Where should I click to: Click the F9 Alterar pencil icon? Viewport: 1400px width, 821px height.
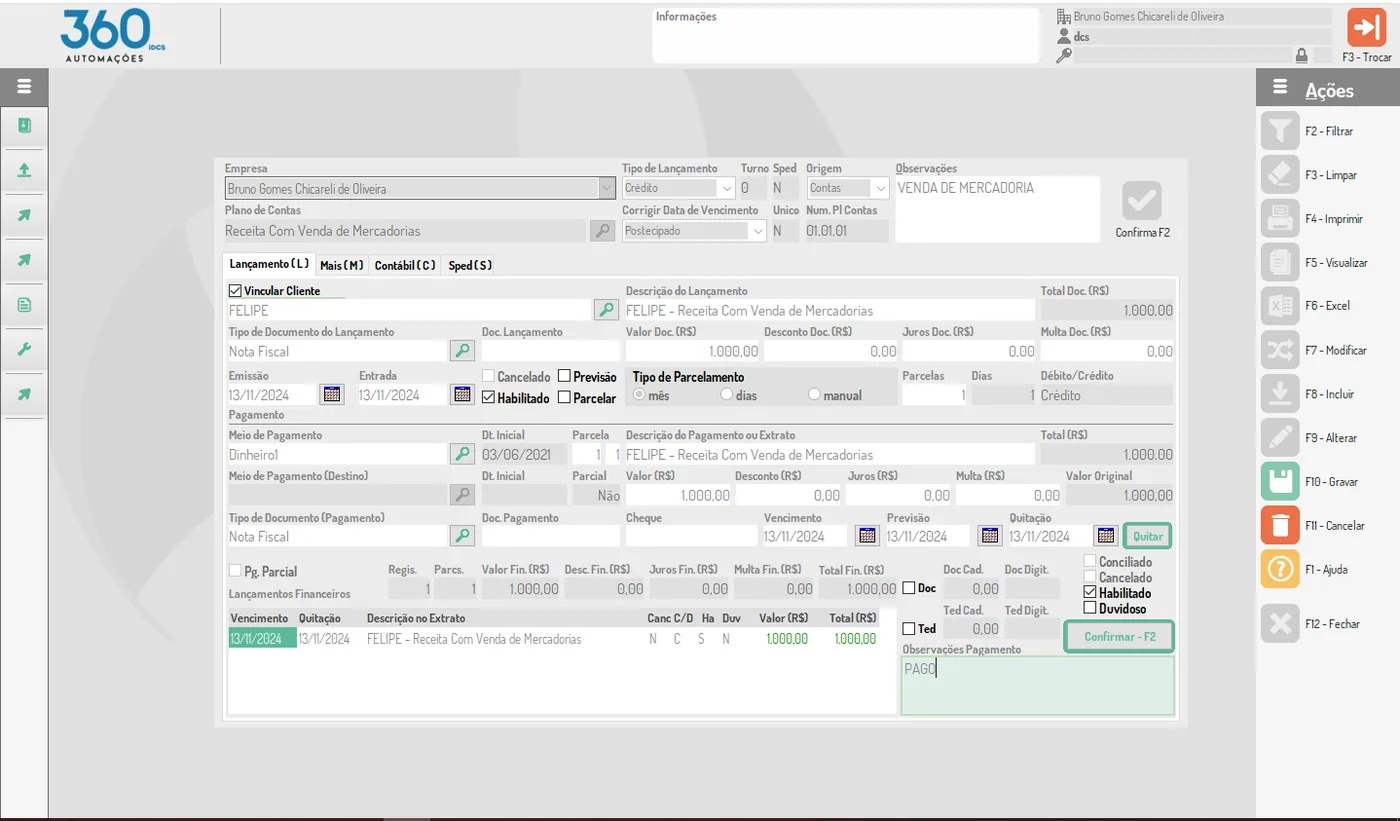tap(1280, 438)
